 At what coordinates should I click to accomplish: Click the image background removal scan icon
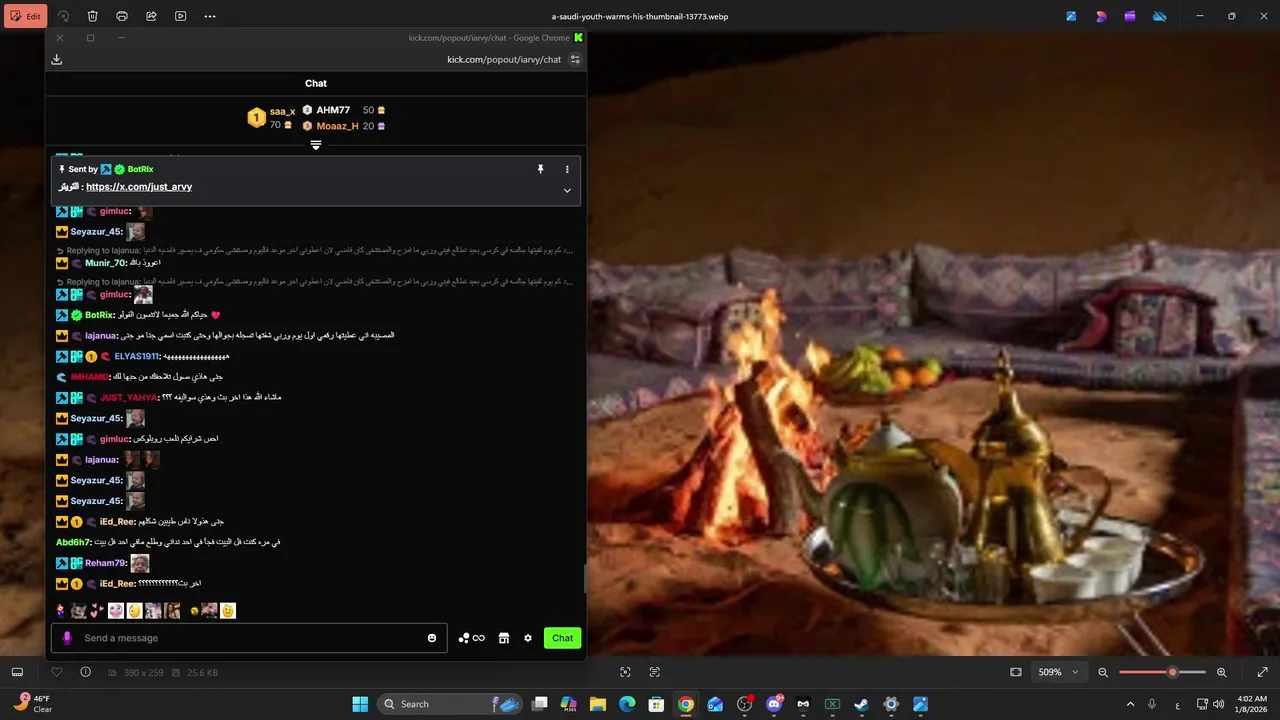[625, 672]
